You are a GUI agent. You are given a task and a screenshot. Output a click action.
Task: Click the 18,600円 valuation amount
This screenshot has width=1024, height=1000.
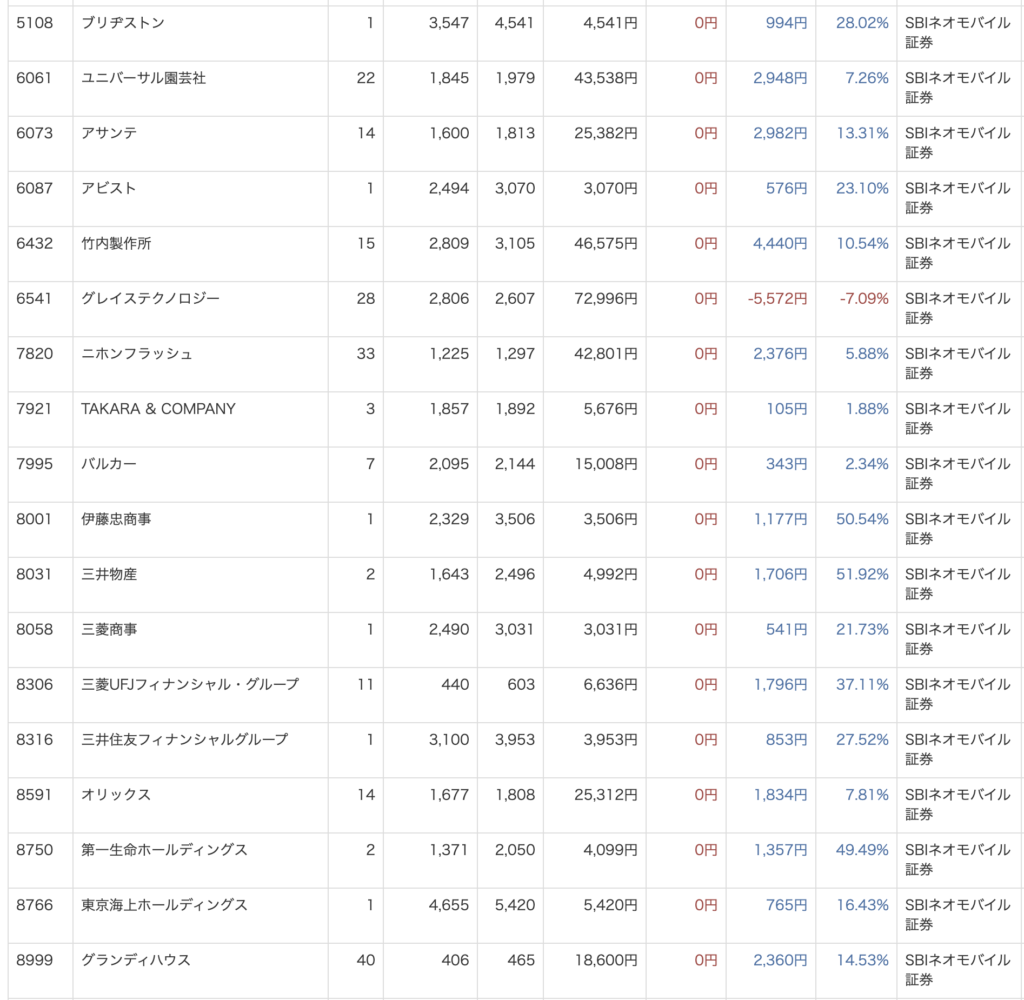[605, 961]
